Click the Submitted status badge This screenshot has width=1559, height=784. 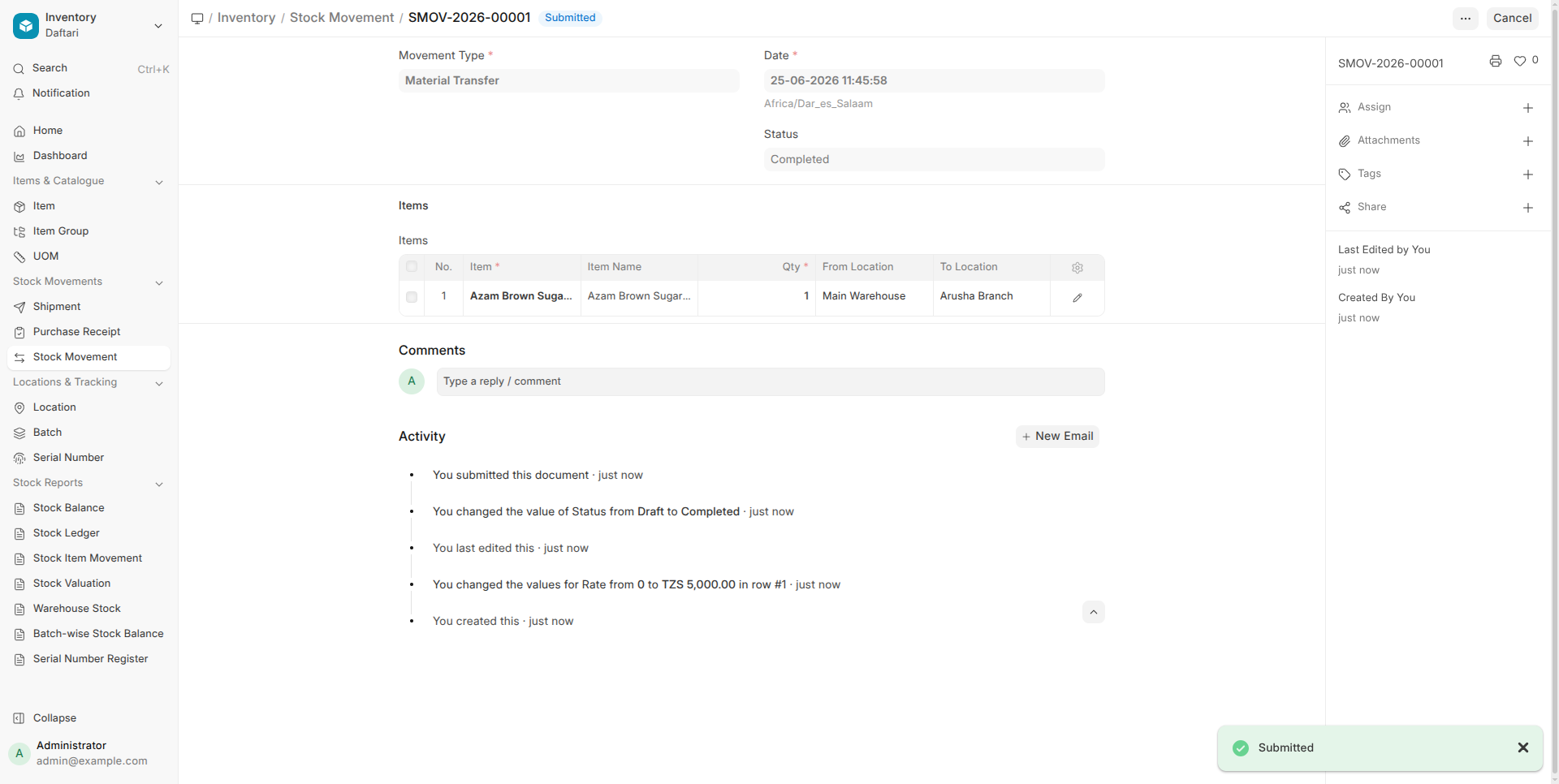point(570,18)
